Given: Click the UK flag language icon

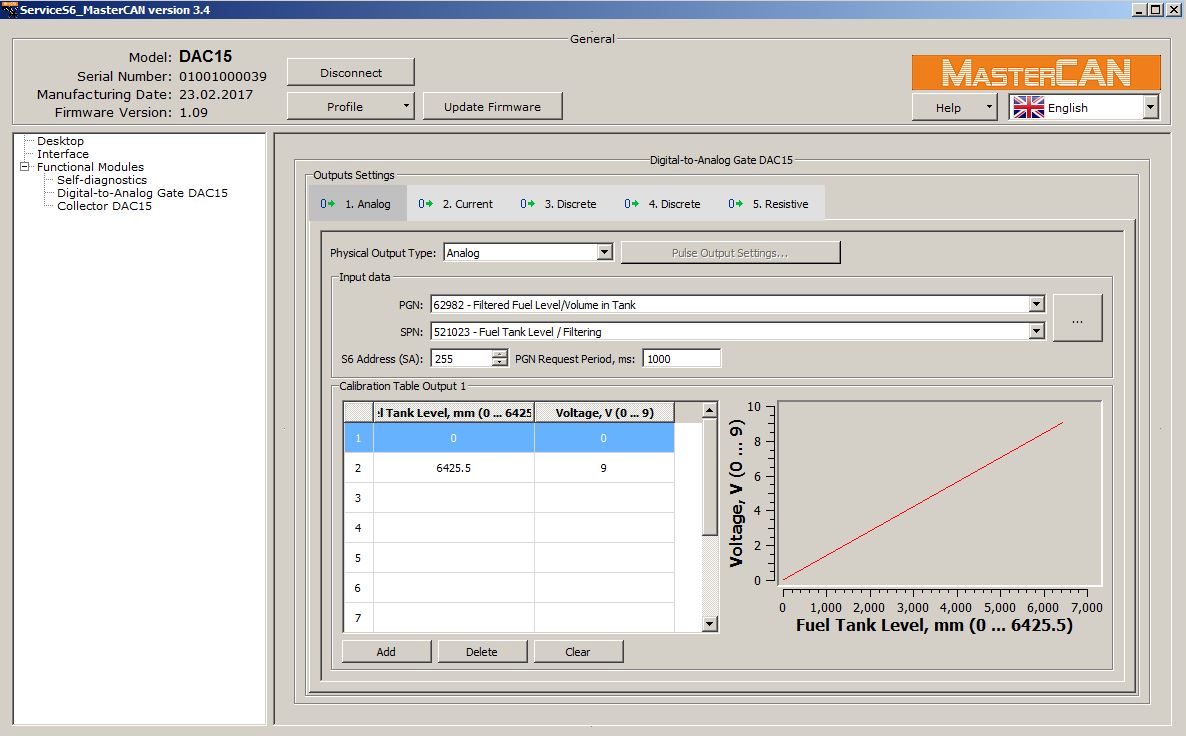Looking at the screenshot, I should tap(1028, 108).
